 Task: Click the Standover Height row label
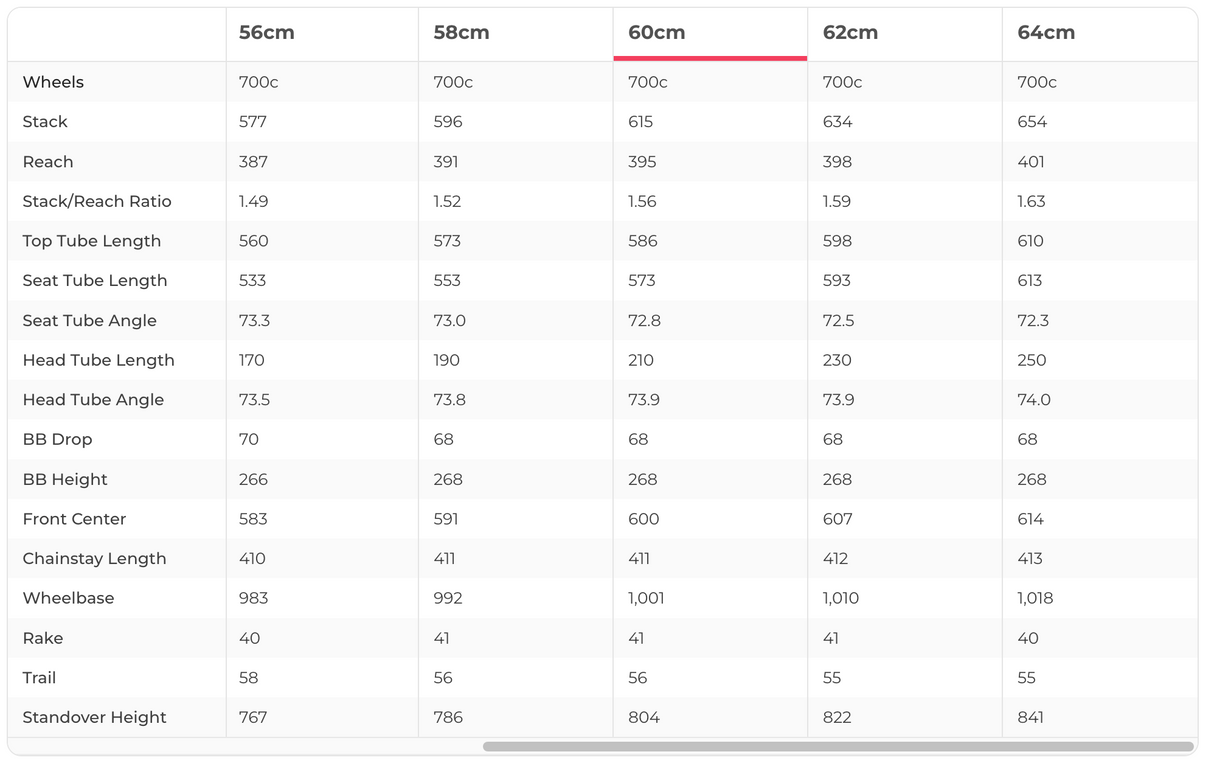tap(94, 717)
